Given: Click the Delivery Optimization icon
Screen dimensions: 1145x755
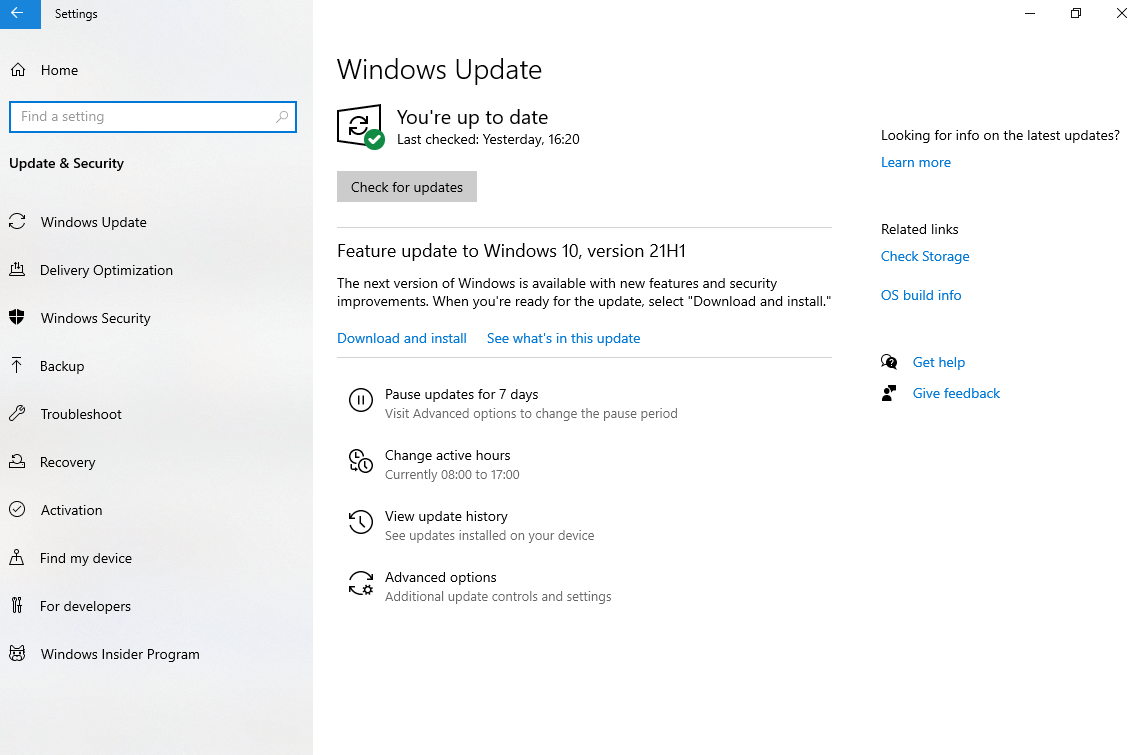Looking at the screenshot, I should (x=17, y=269).
